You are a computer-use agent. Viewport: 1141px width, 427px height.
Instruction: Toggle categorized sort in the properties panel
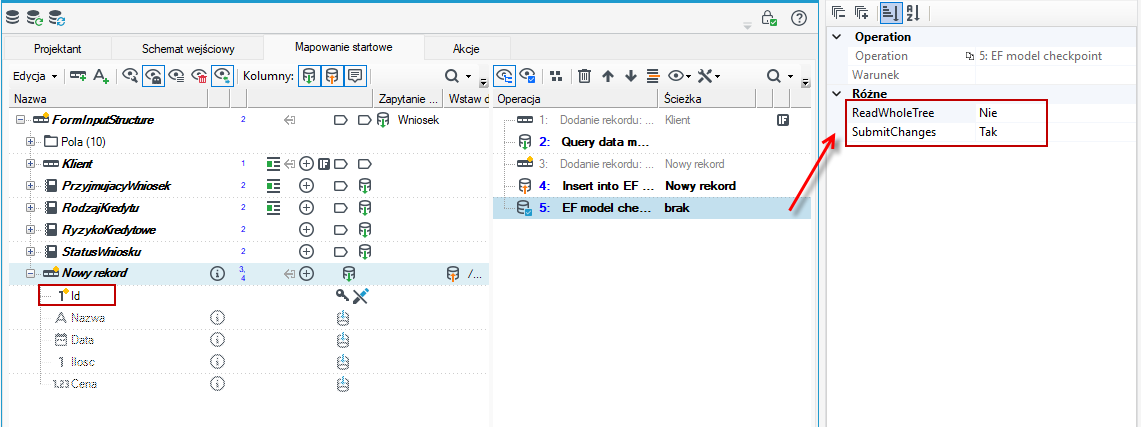[889, 12]
